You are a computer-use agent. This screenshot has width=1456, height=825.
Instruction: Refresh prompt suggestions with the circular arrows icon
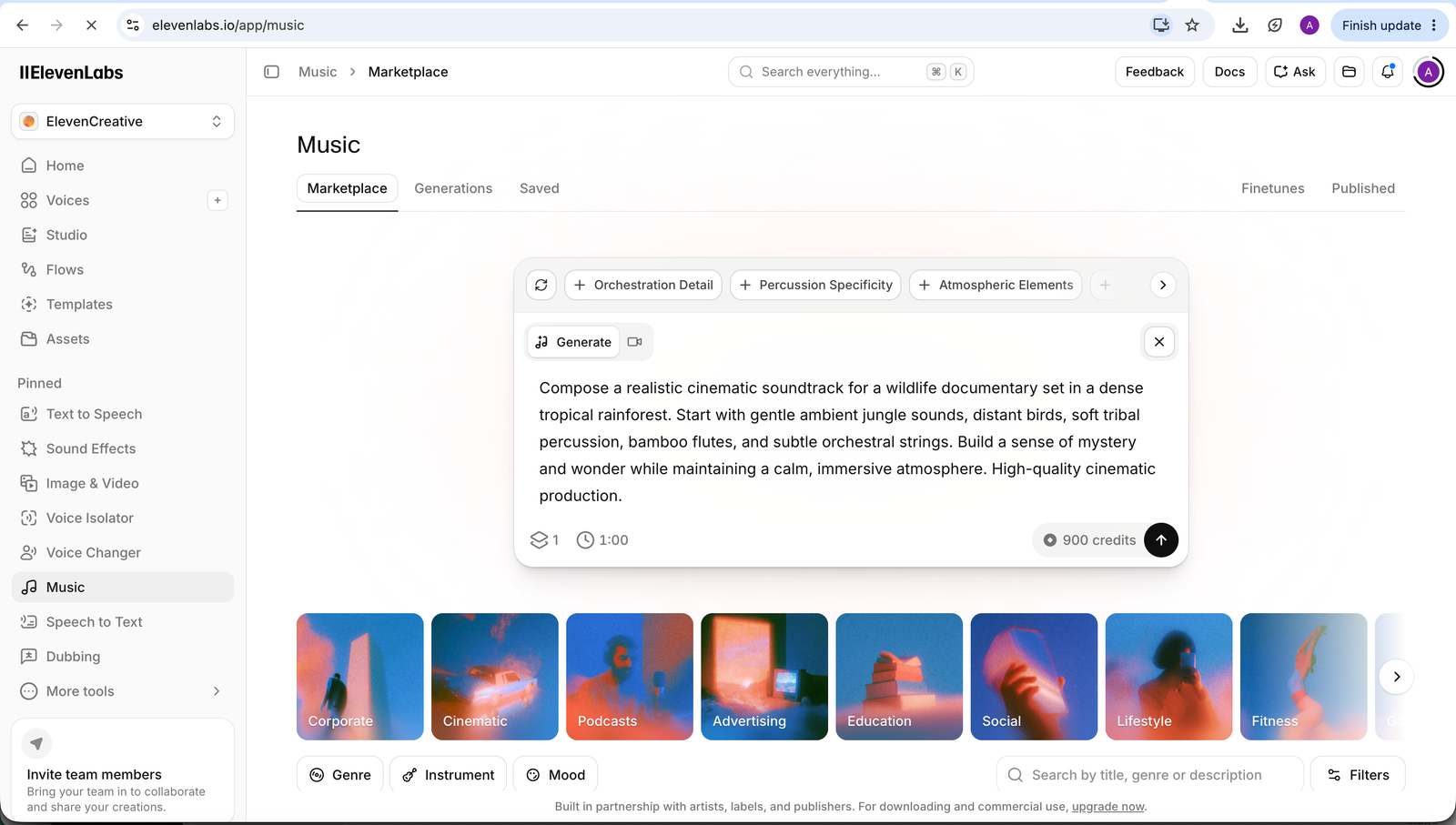point(541,285)
